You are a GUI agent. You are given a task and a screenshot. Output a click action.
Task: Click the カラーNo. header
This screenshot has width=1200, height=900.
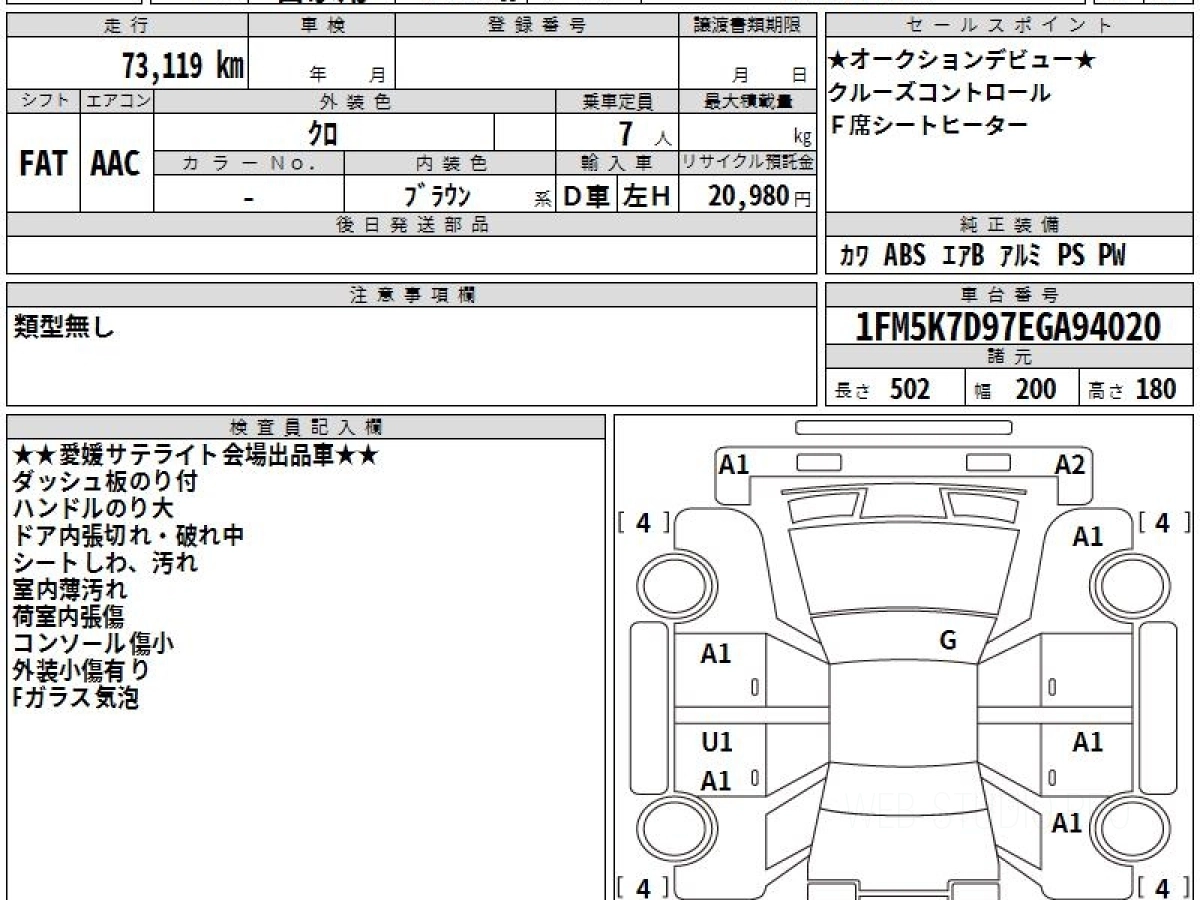pyautogui.click(x=249, y=163)
